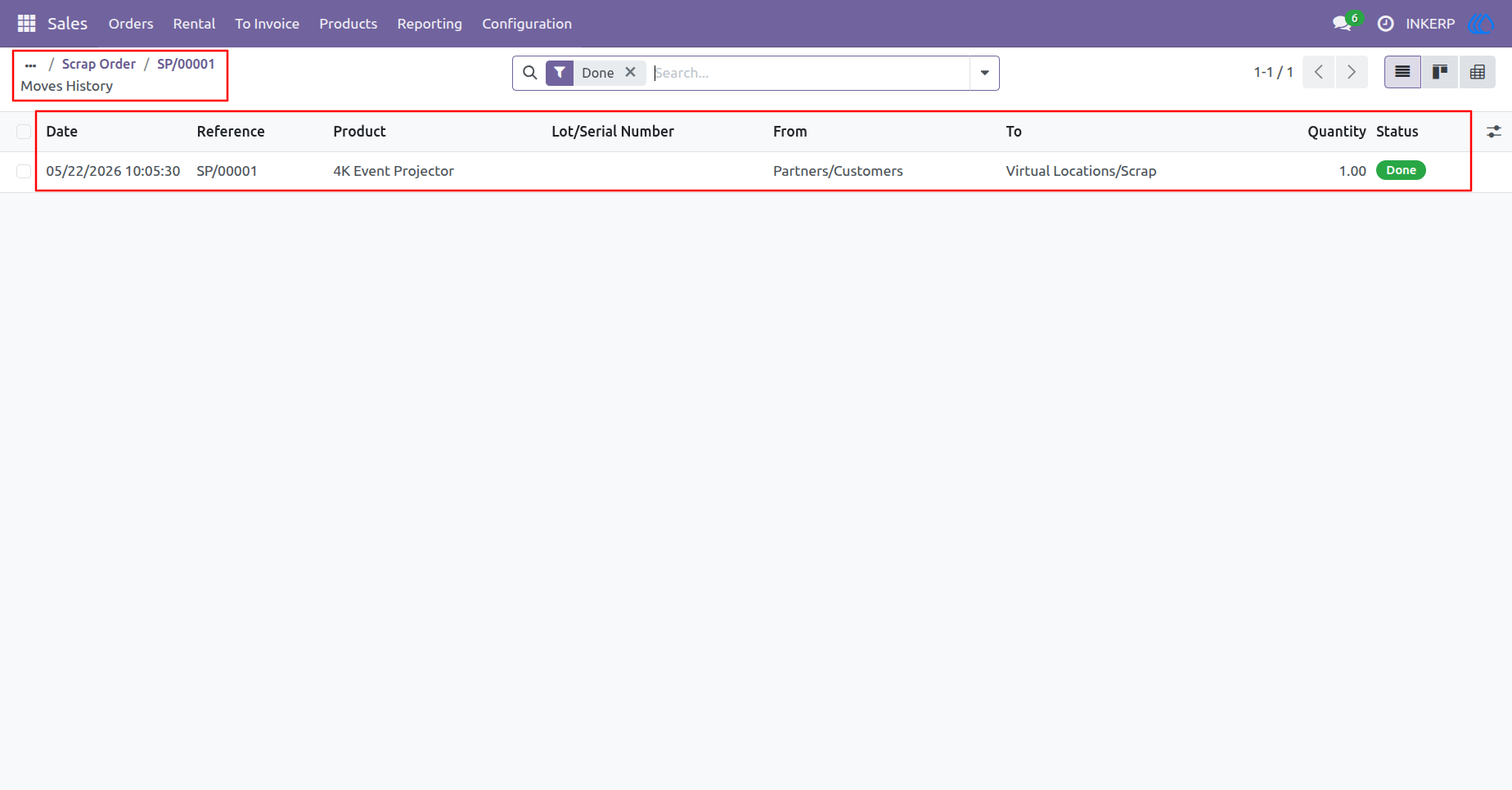Switch to kanban view

[1440, 72]
